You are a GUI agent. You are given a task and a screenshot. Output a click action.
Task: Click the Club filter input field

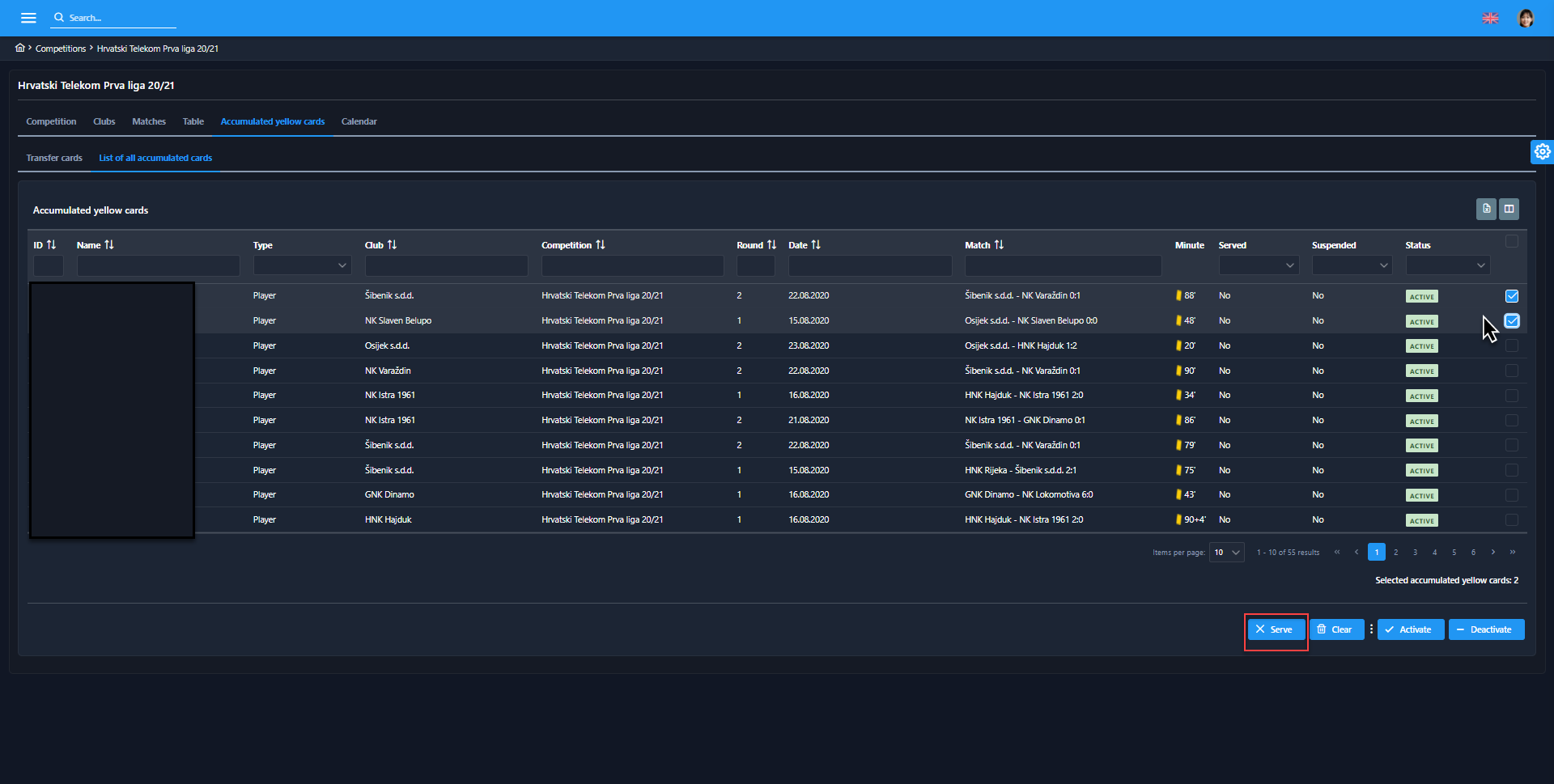click(x=446, y=265)
